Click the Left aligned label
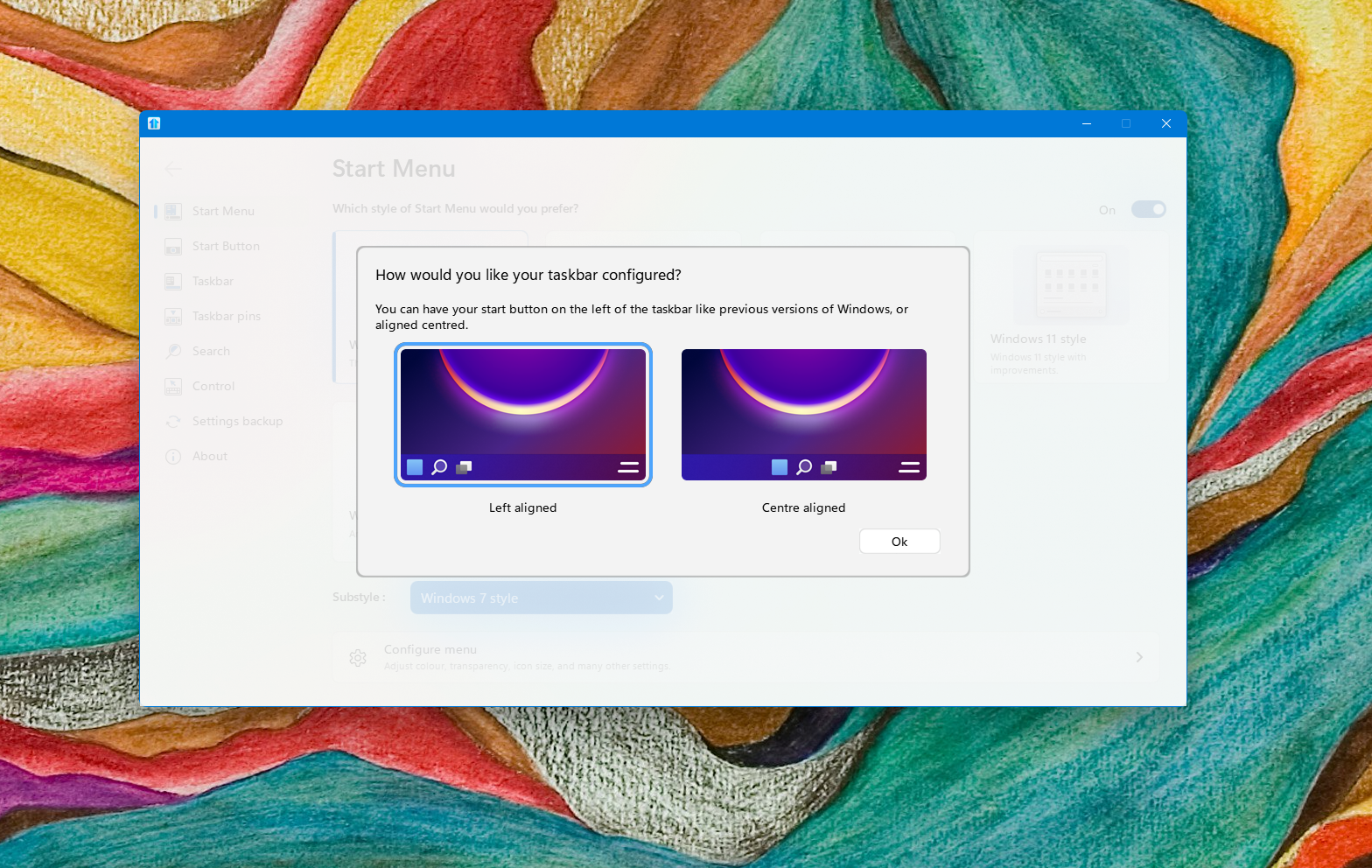Image resolution: width=1372 pixels, height=868 pixels. tap(523, 507)
